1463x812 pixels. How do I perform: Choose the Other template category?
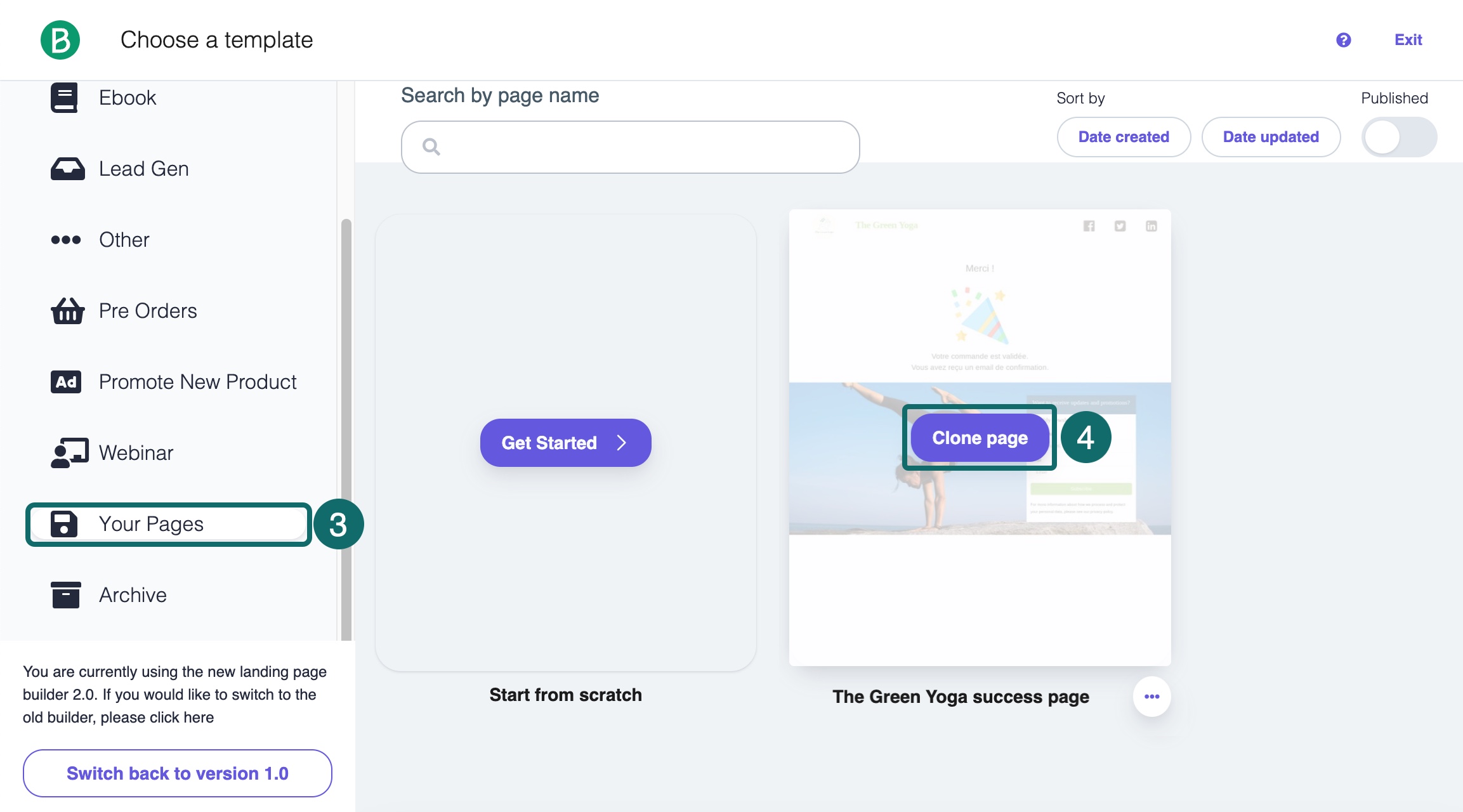124,240
